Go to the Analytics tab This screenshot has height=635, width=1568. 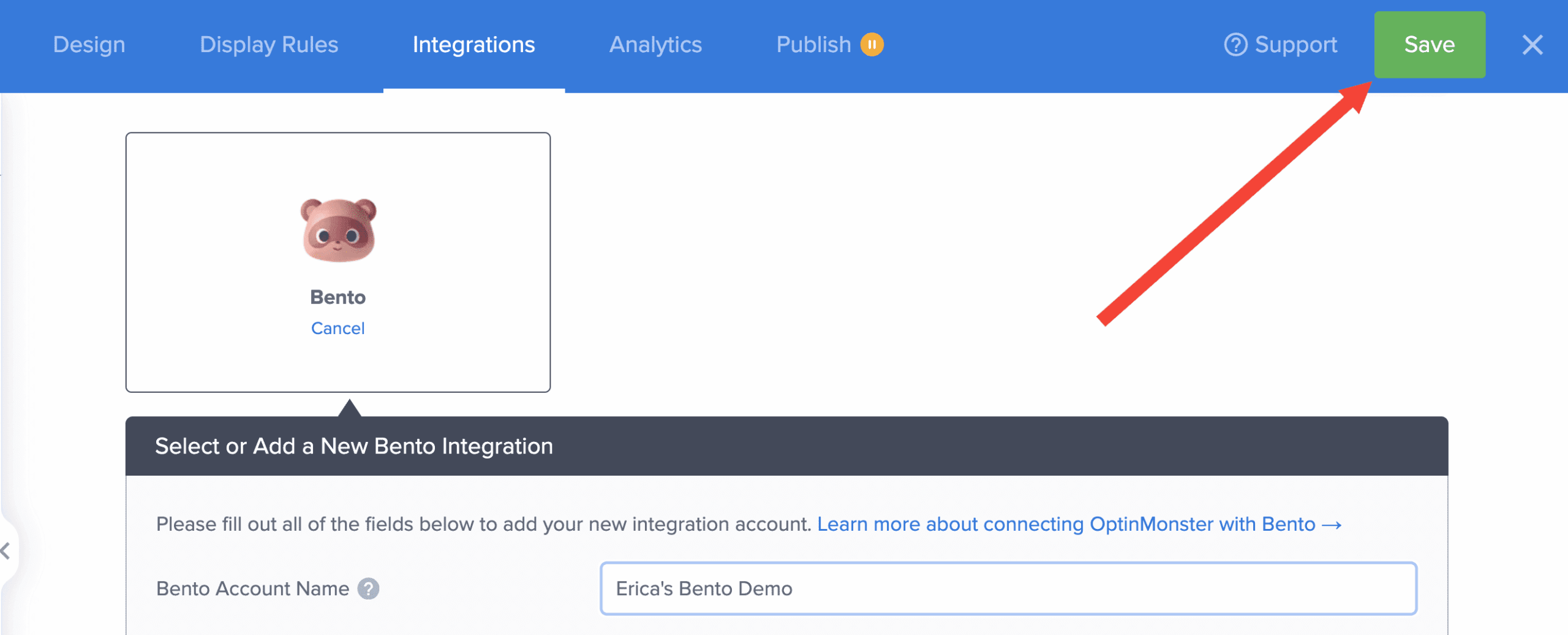coord(655,45)
